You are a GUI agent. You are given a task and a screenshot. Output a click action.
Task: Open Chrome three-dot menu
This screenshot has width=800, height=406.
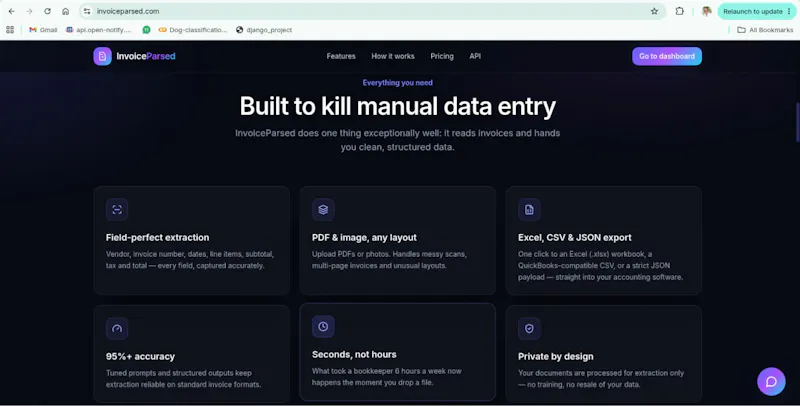(x=789, y=11)
